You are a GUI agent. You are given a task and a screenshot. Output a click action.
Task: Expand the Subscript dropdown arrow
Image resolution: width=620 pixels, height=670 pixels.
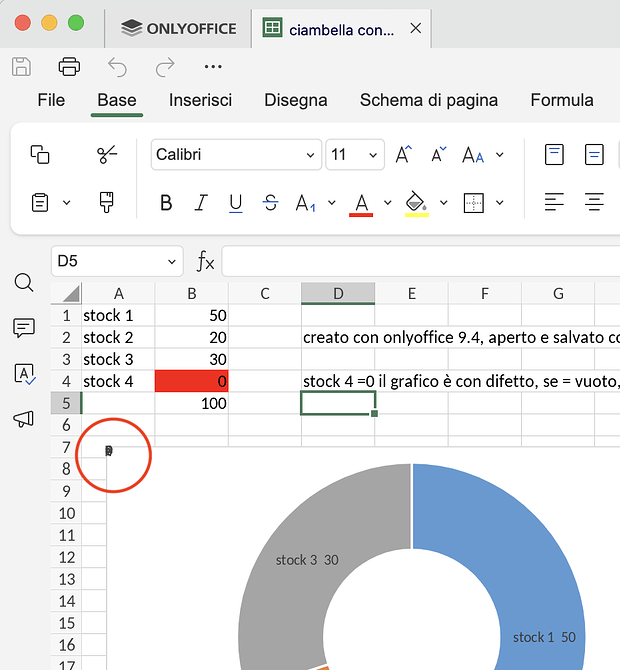[332, 203]
